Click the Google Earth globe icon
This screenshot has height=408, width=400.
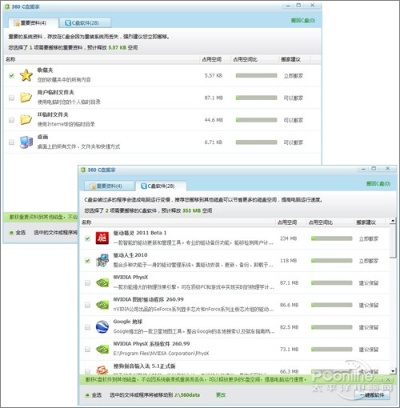pyautogui.click(x=102, y=327)
